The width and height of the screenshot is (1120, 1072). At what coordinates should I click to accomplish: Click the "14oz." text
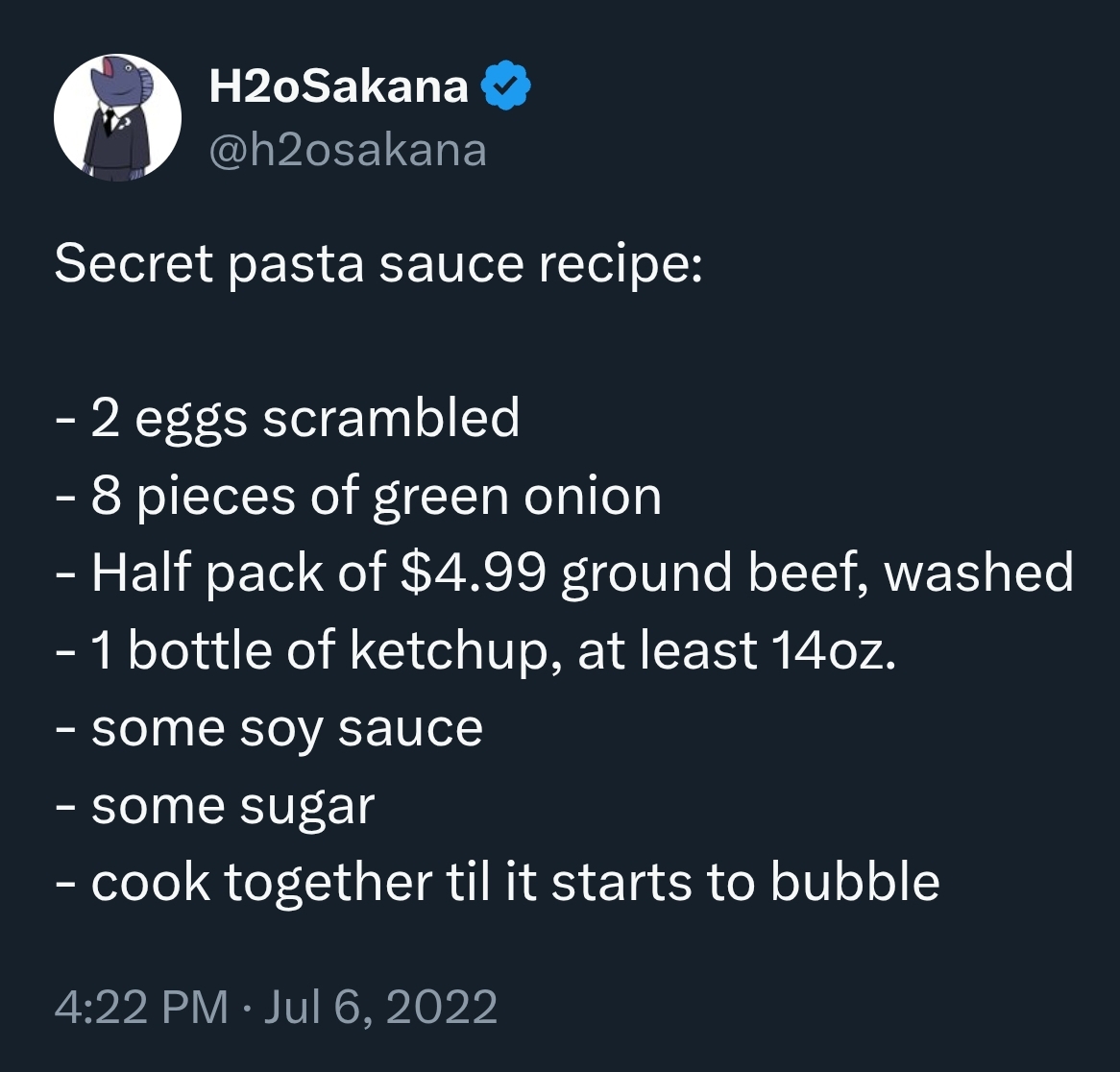coord(833,651)
